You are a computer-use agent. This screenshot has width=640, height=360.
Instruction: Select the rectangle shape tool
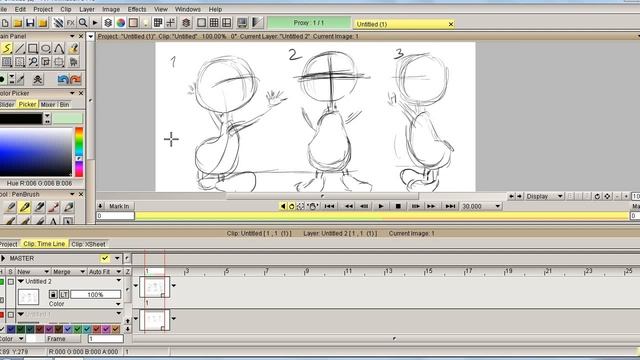tap(33, 49)
